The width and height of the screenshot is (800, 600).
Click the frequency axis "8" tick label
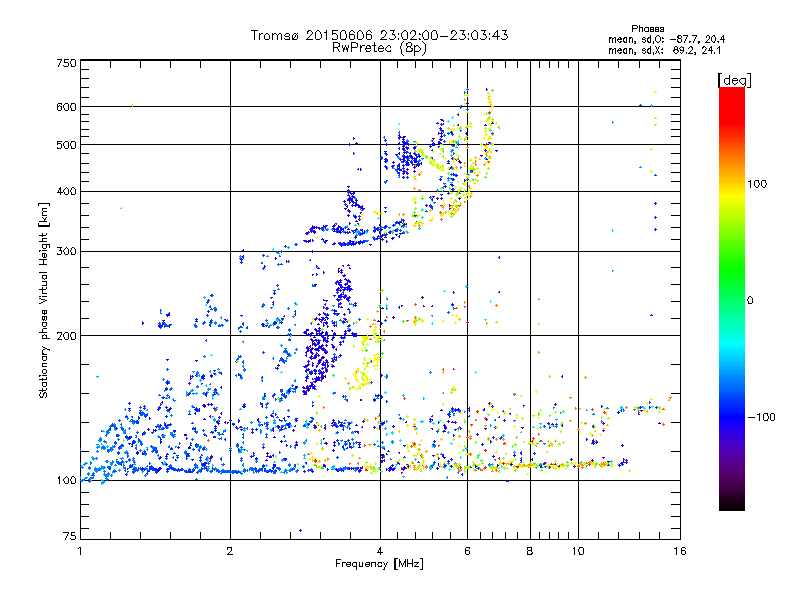click(x=530, y=551)
